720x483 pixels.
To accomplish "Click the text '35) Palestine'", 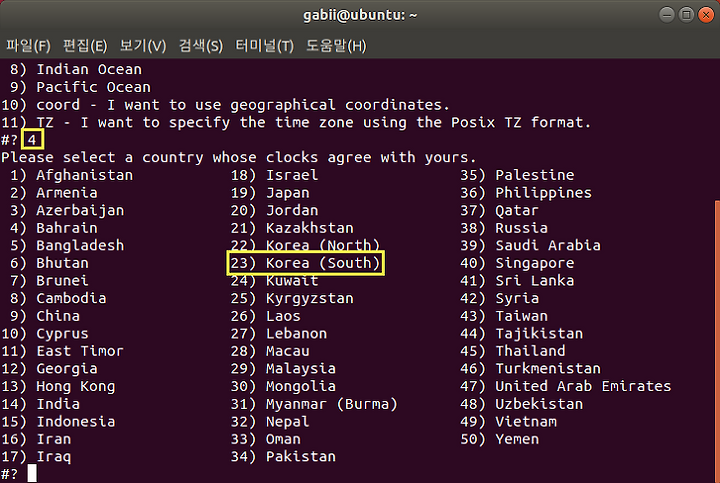I will tap(518, 175).
